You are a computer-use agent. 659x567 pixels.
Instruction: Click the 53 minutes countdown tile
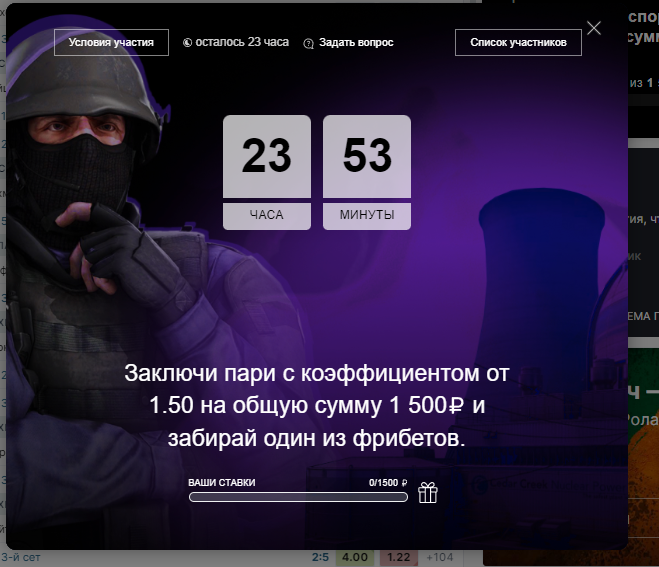point(367,156)
